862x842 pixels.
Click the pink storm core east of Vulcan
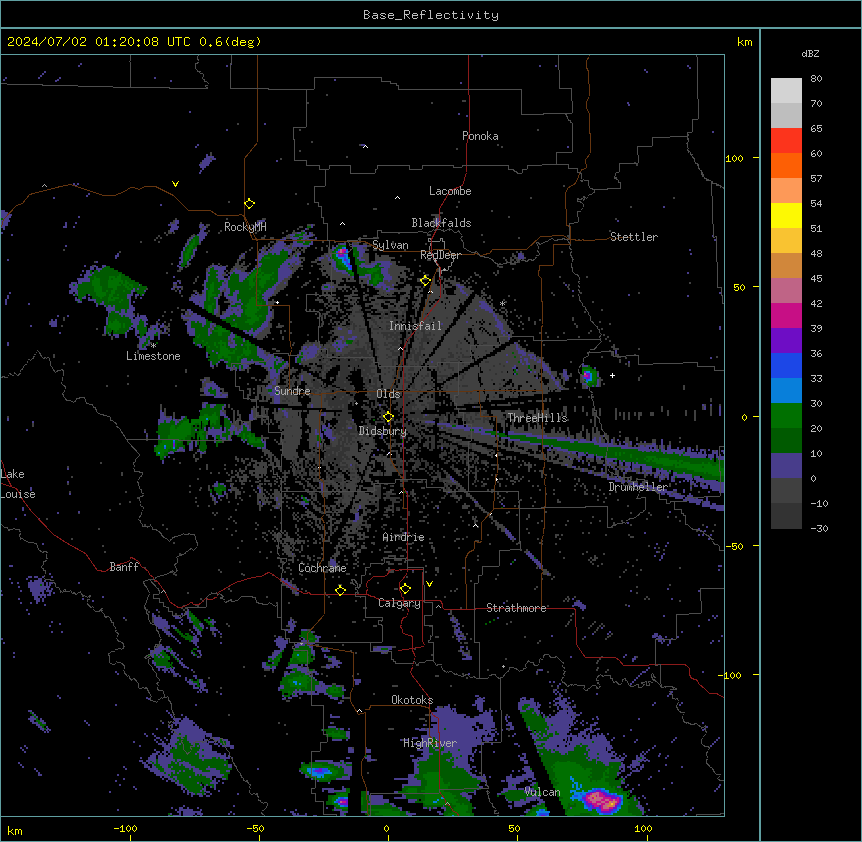(602, 800)
